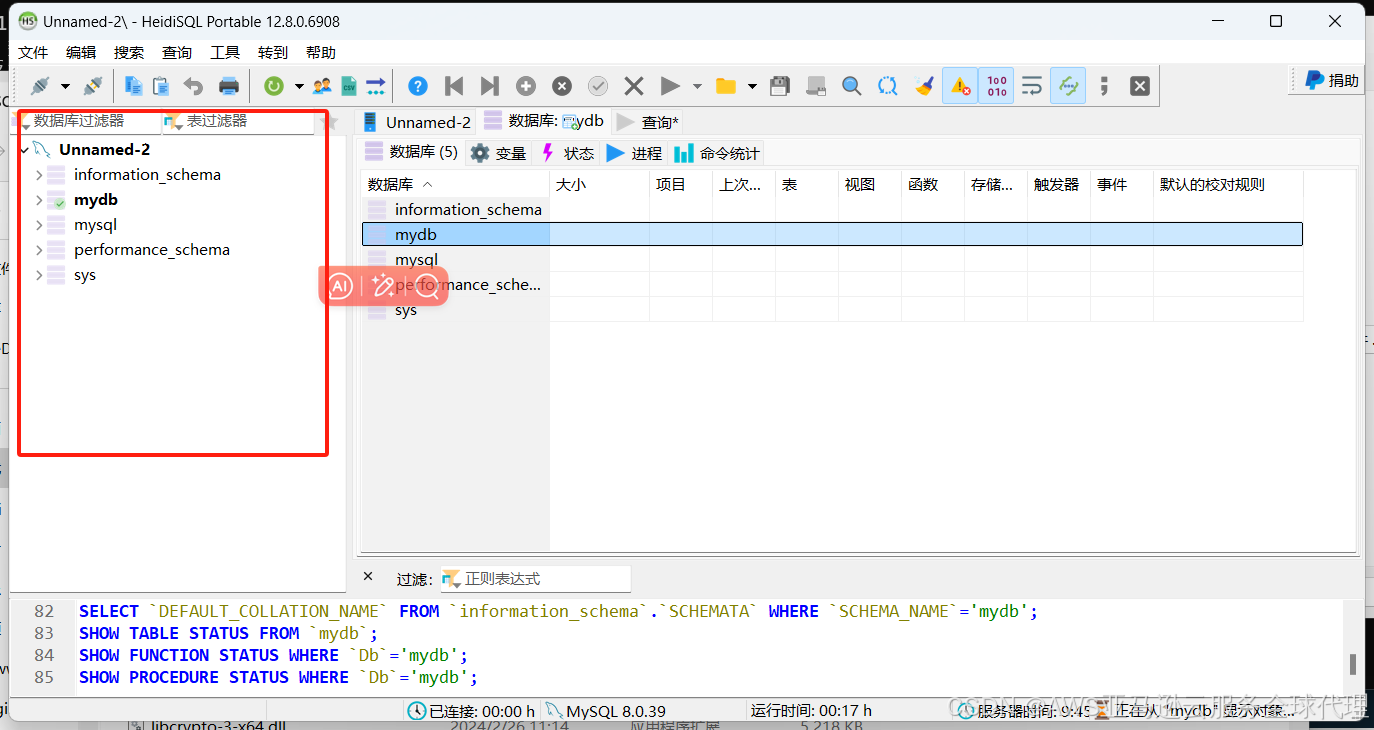The image size is (1374, 730).
Task: Open find text with the magnifier icon
Action: [851, 86]
